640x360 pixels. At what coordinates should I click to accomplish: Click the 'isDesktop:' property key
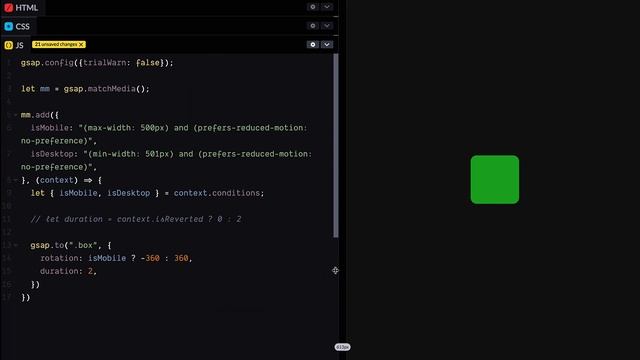(x=54, y=154)
